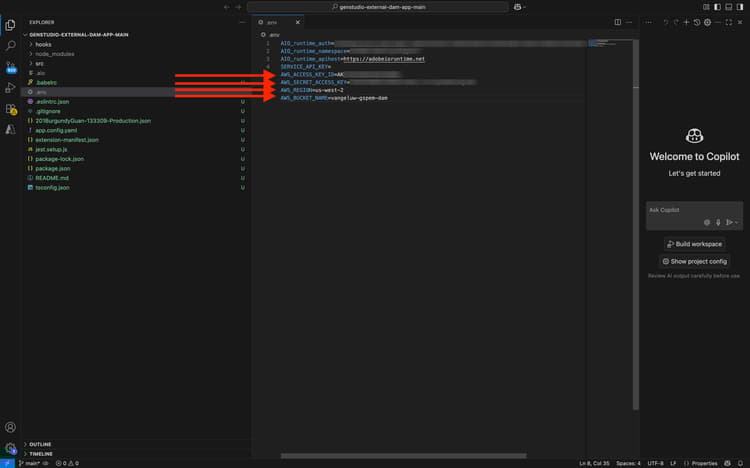The height and width of the screenshot is (468, 750).
Task: Open the editor more actions menu
Action: [629, 22]
